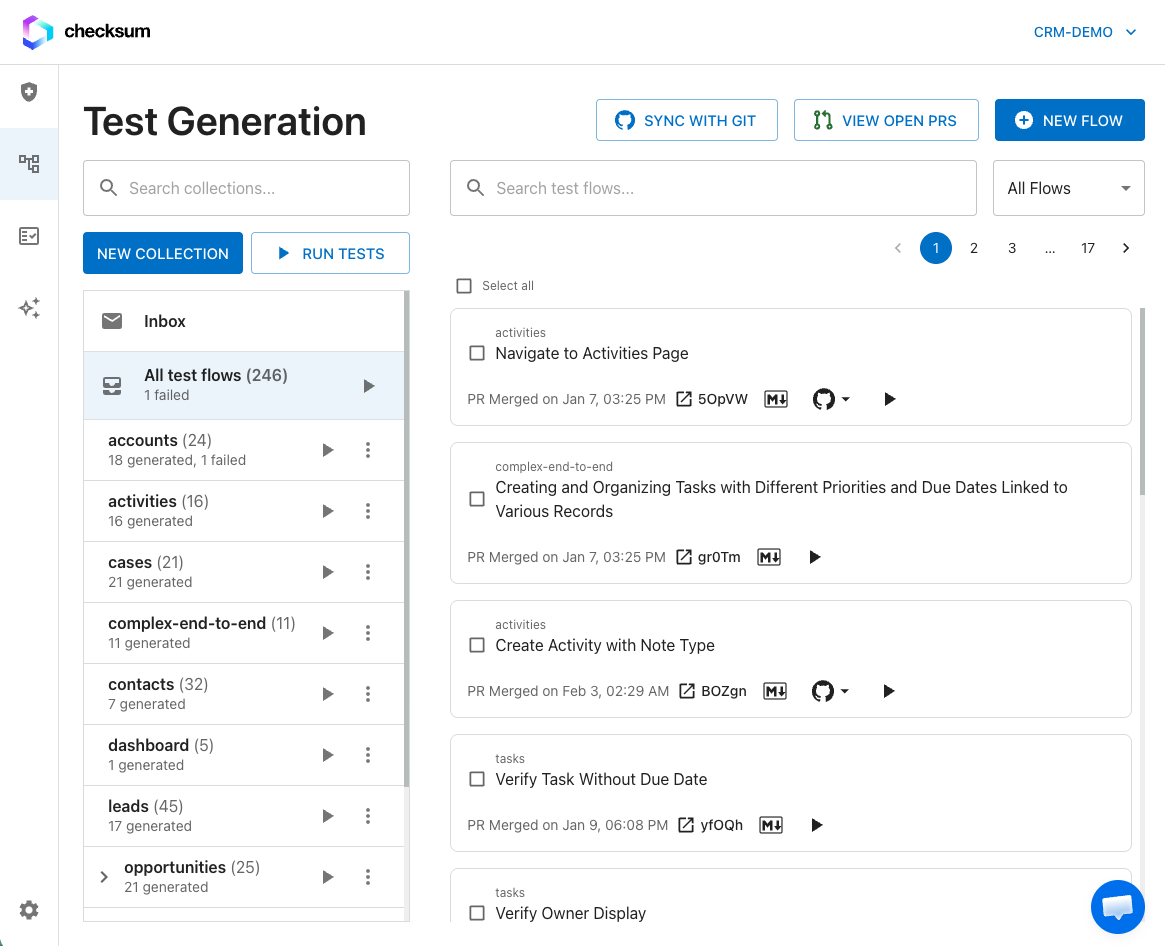Click SYNC WITH GIT

pyautogui.click(x=687, y=119)
